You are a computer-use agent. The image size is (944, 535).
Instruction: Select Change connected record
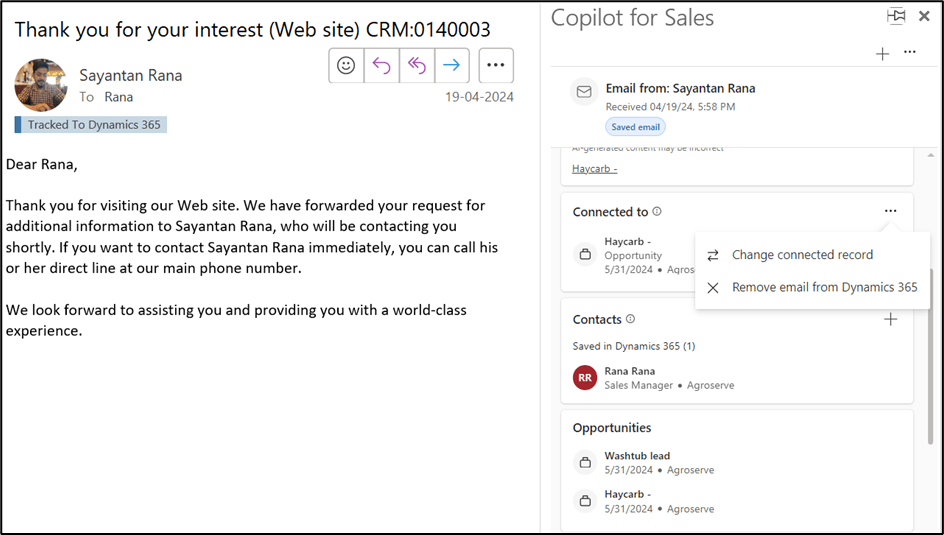coord(802,255)
